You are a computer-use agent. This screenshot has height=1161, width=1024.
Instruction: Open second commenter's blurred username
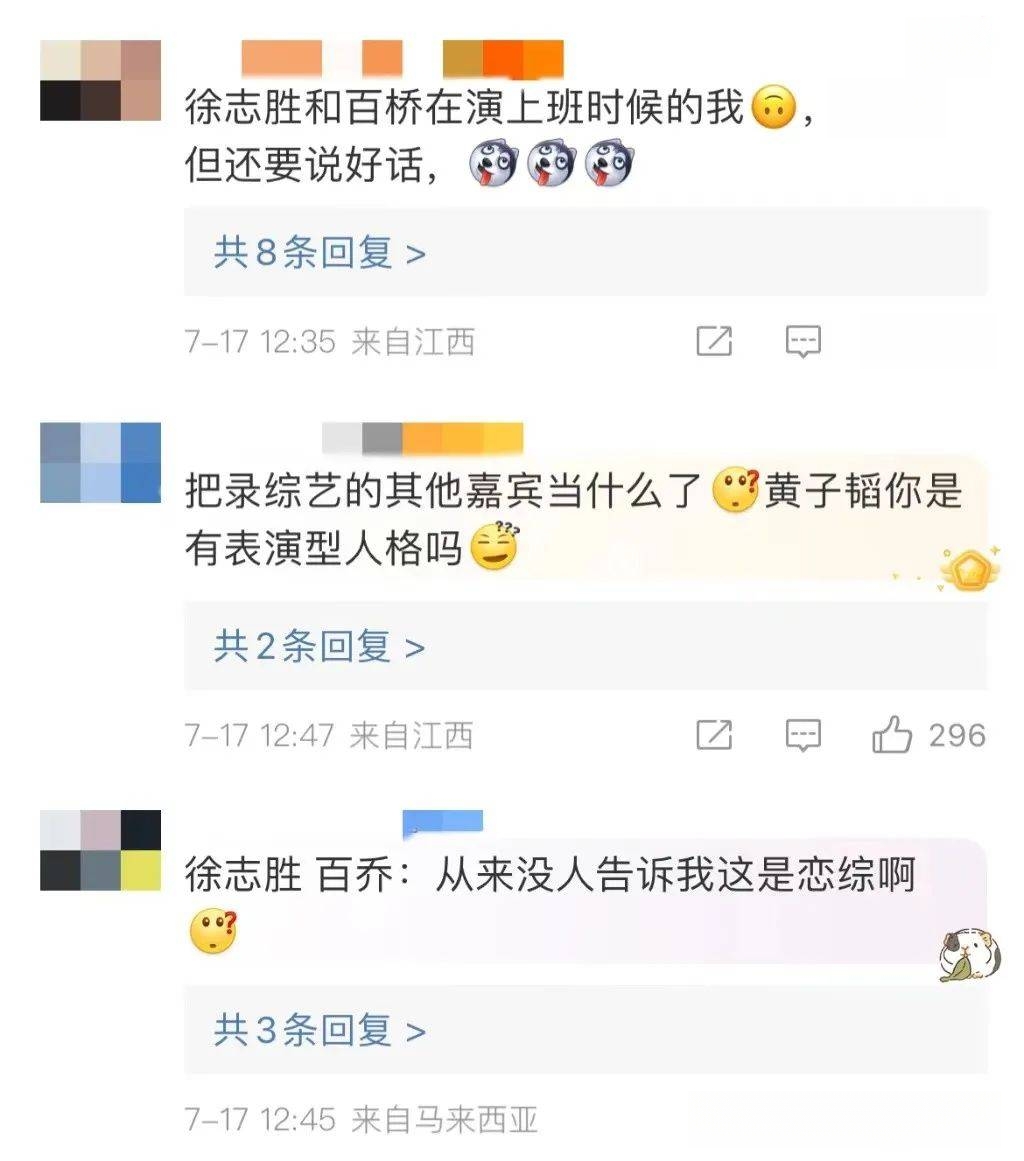tap(423, 438)
